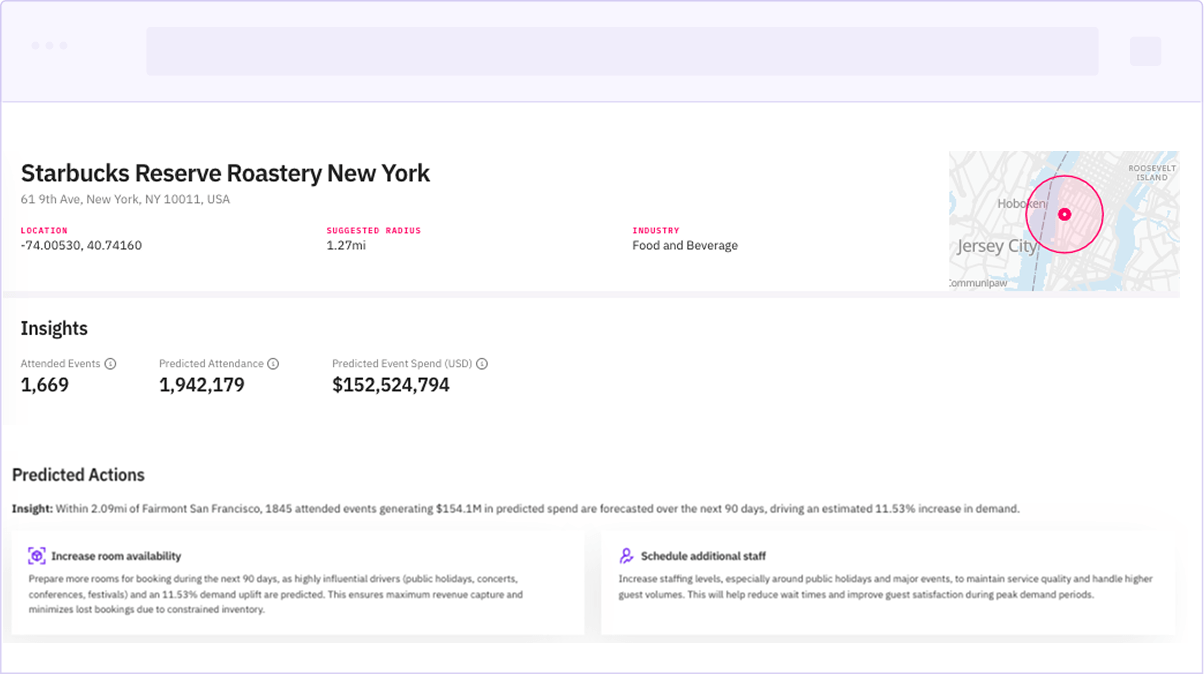
Task: Click the Increase room availability icon
Action: click(37, 556)
